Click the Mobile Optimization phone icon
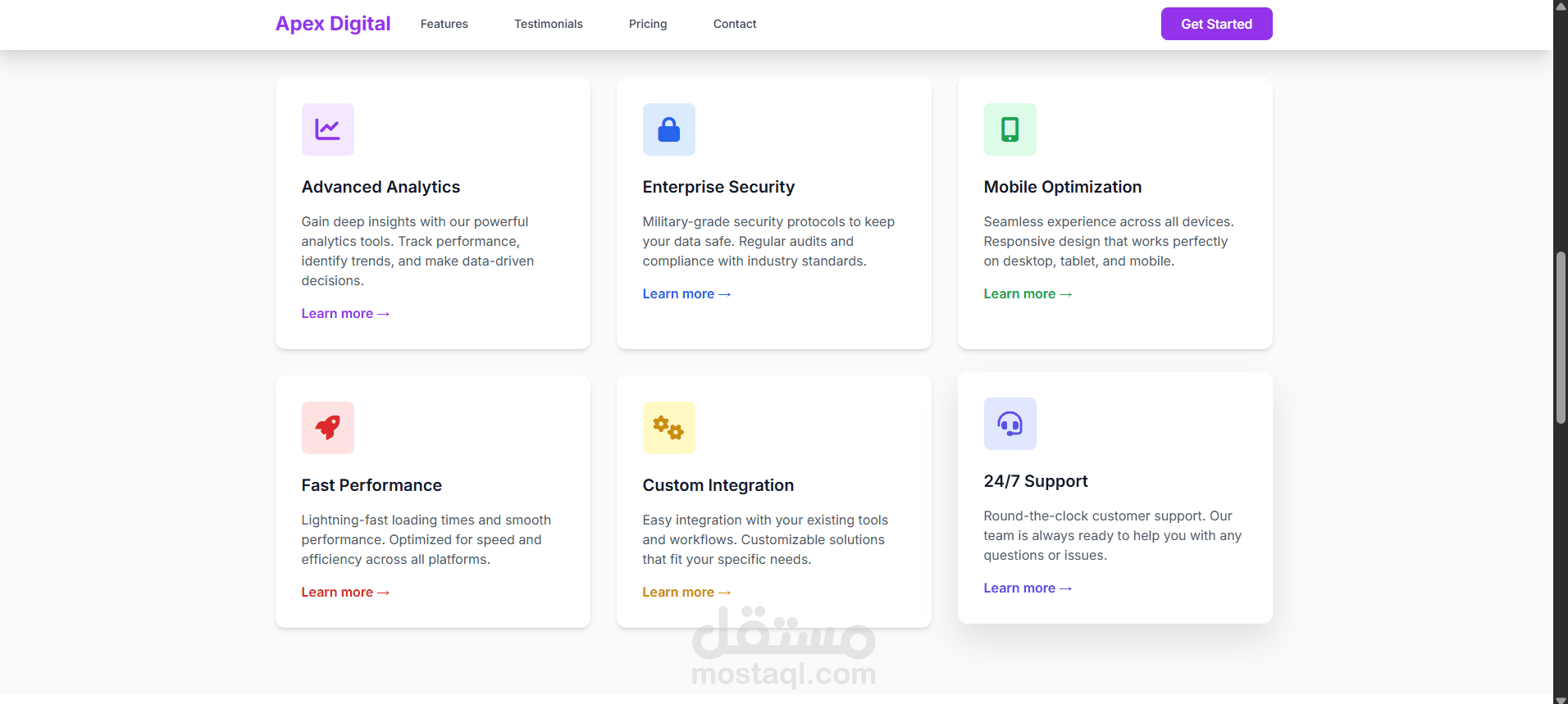This screenshot has width=1568, height=704. [1010, 129]
